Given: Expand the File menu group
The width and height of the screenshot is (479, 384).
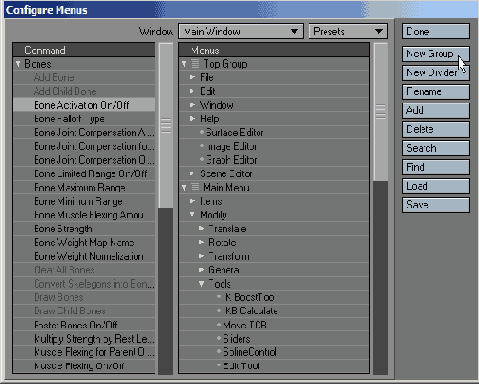Looking at the screenshot, I should pyautogui.click(x=192, y=77).
